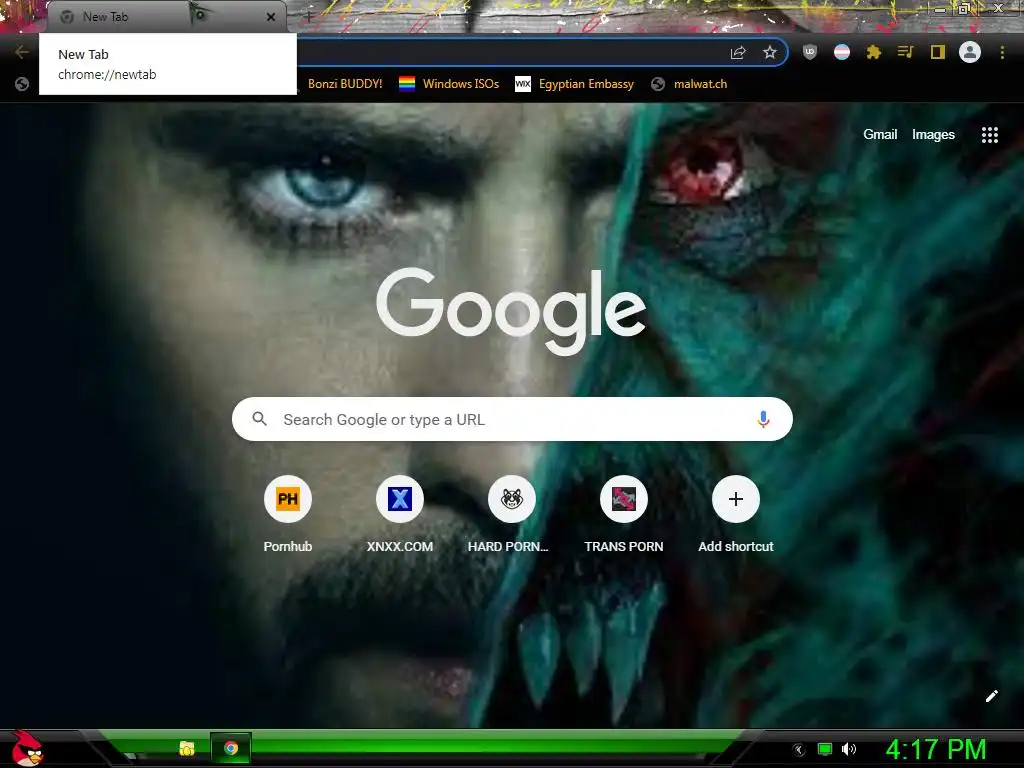Click the address bar field
Viewport: 1024px width, 768px height.
coord(509,53)
